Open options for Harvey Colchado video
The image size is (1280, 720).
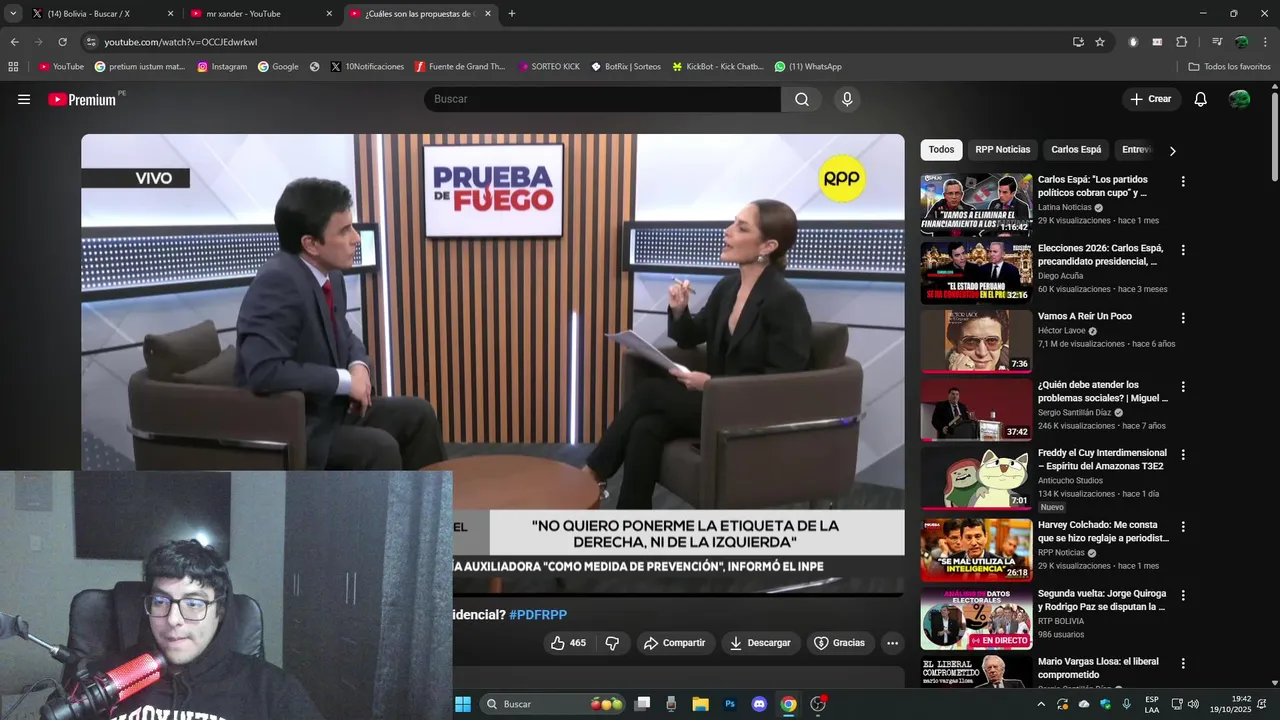1183,526
